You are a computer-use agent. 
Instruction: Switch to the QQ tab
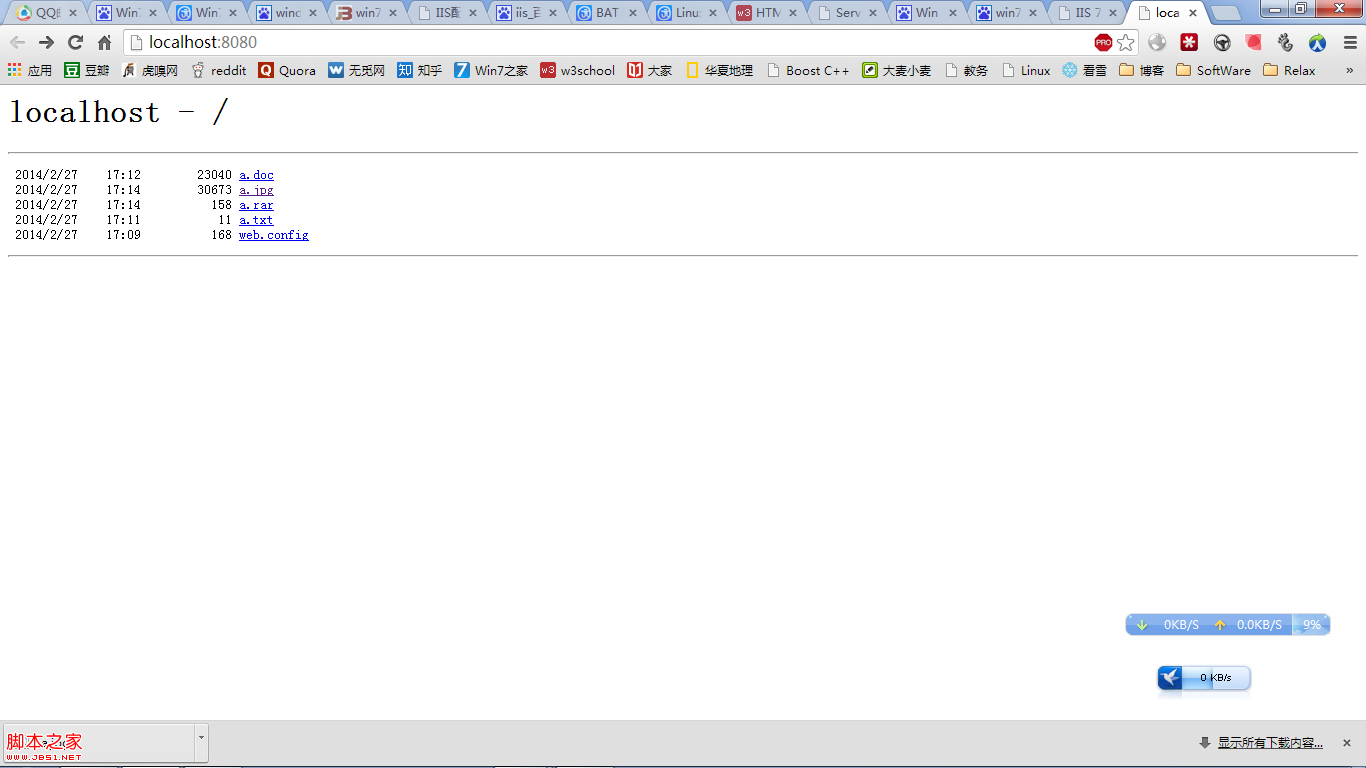[x=46, y=13]
